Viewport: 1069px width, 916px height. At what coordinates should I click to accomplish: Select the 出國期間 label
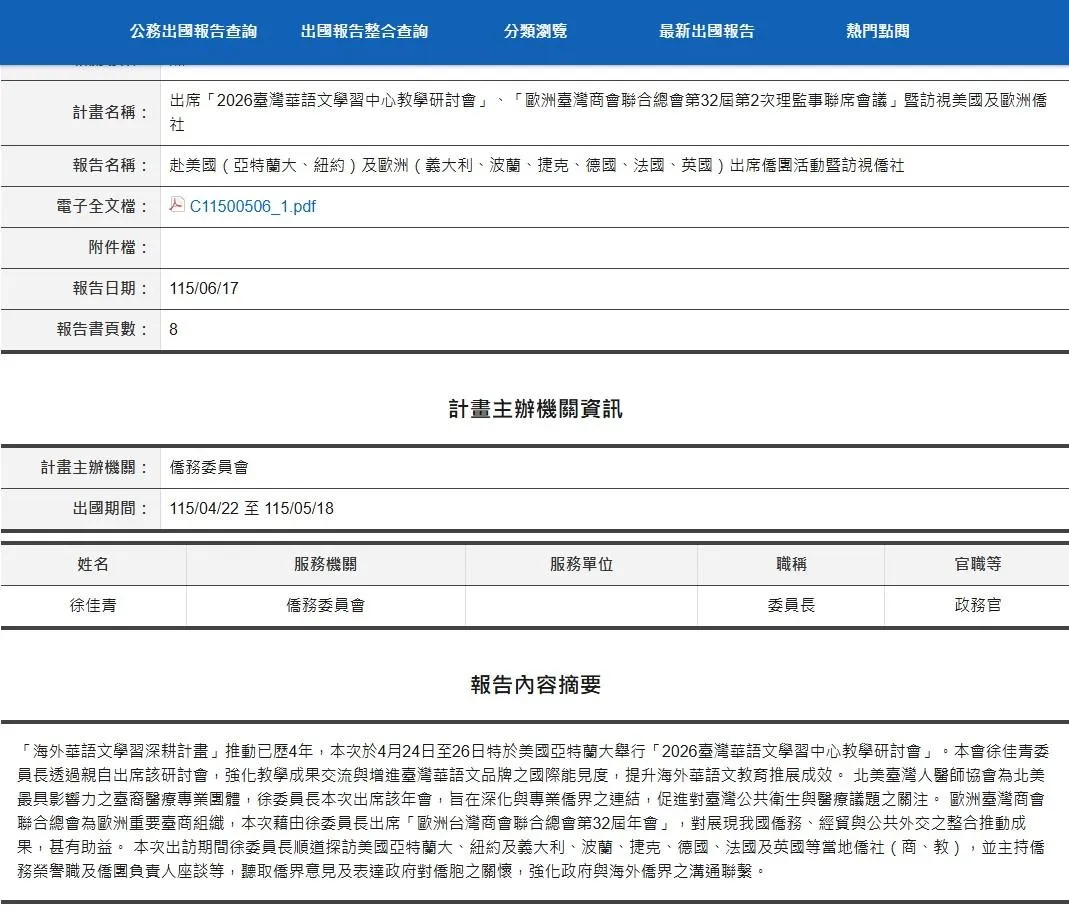[110, 508]
